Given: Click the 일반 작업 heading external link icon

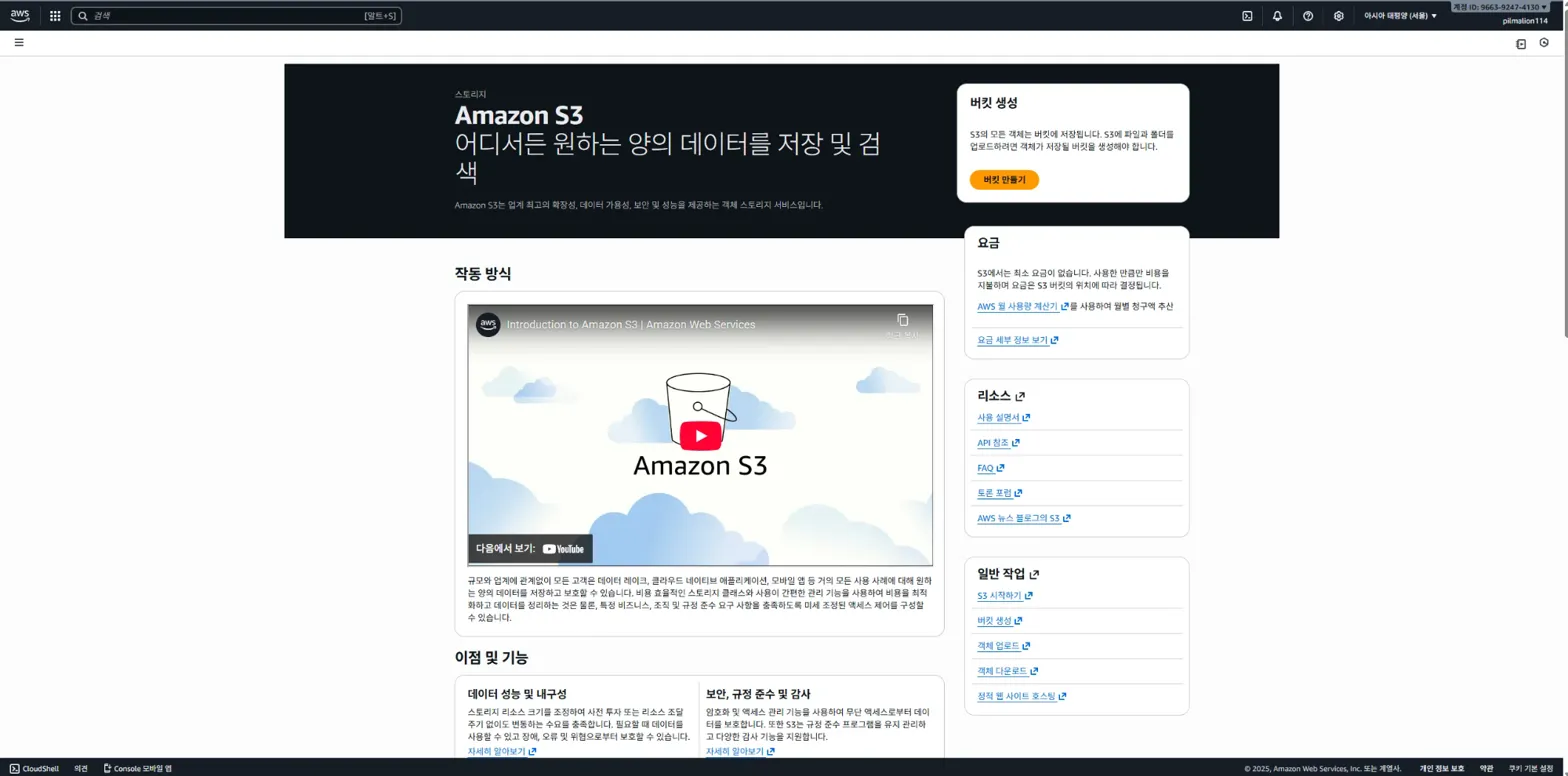Looking at the screenshot, I should 1034,575.
